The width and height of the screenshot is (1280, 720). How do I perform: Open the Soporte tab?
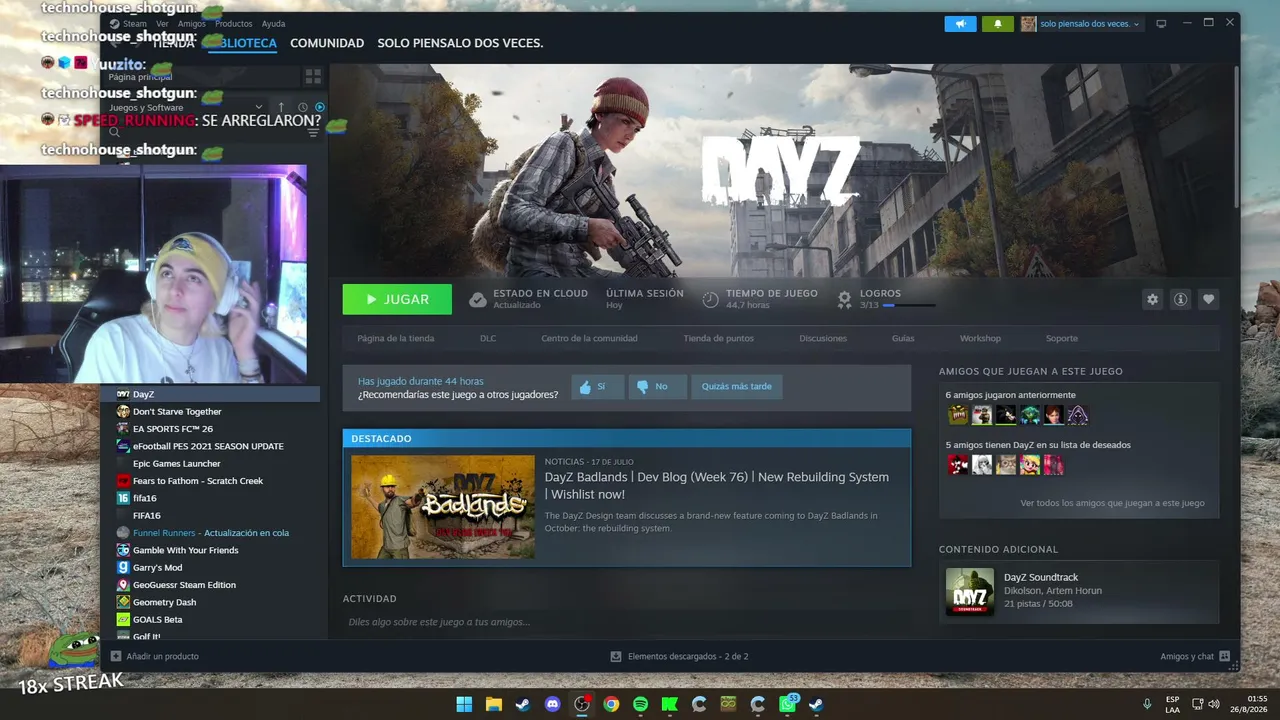tap(1062, 338)
